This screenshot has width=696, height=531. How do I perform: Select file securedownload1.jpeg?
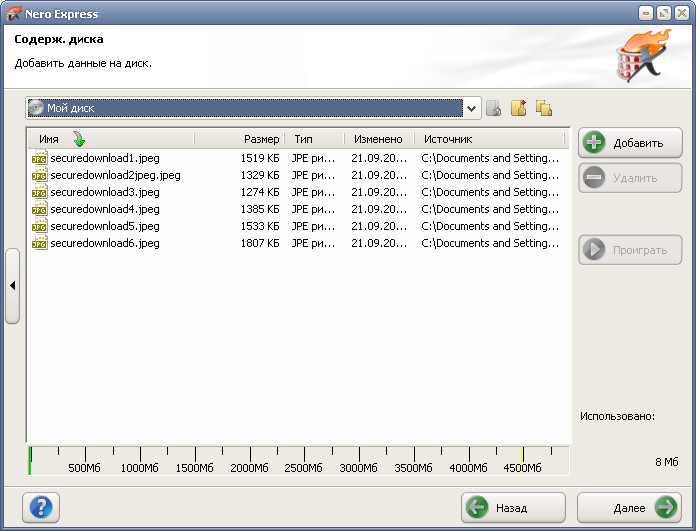pos(105,158)
